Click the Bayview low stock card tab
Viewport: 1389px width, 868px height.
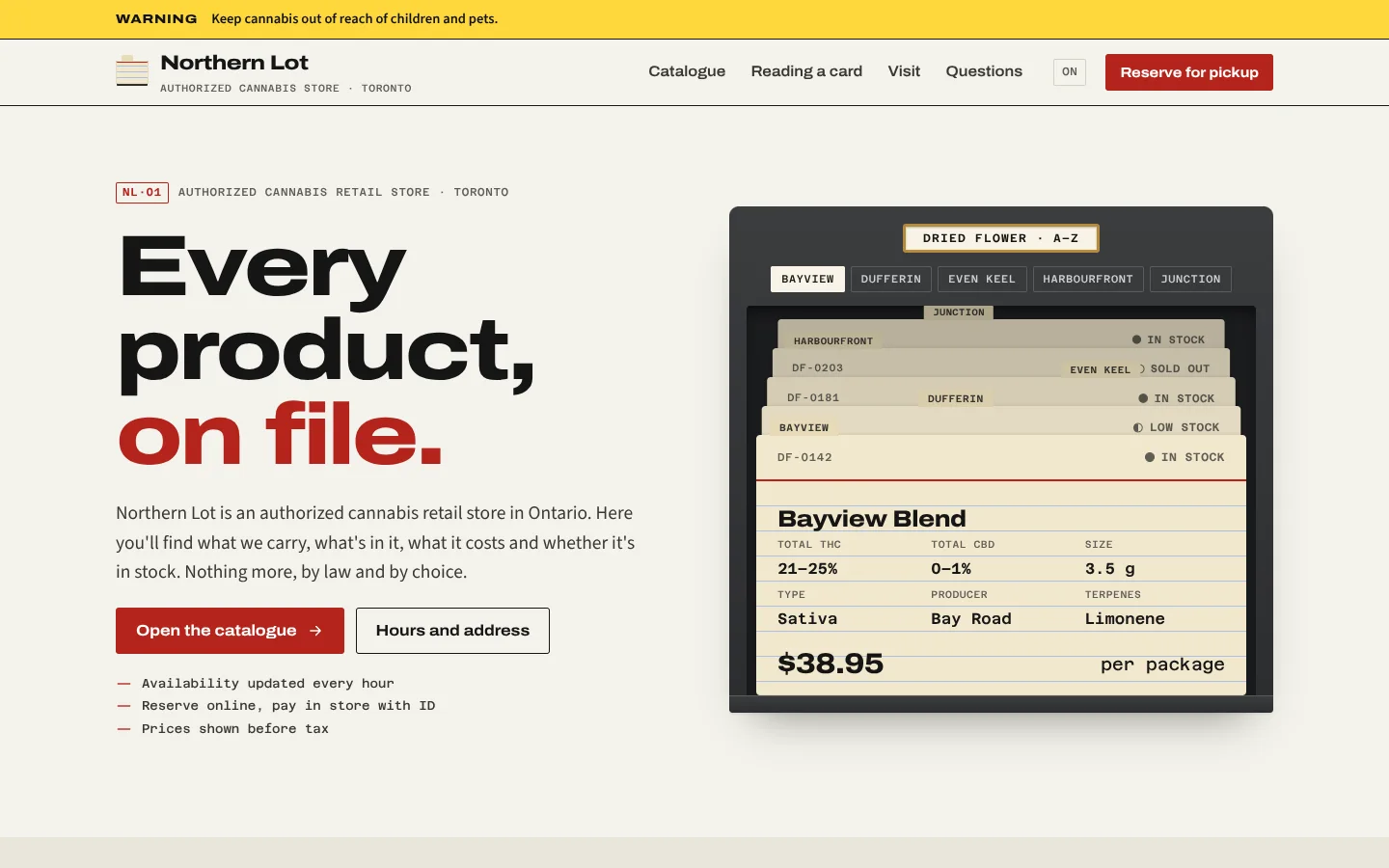point(804,427)
